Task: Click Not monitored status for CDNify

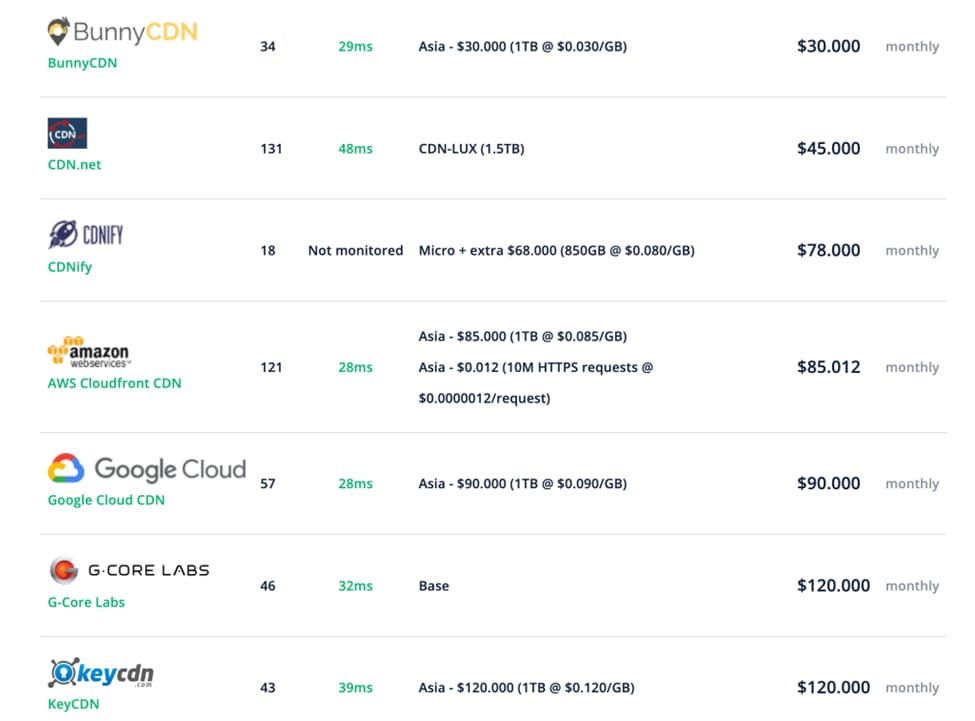Action: coord(355,250)
